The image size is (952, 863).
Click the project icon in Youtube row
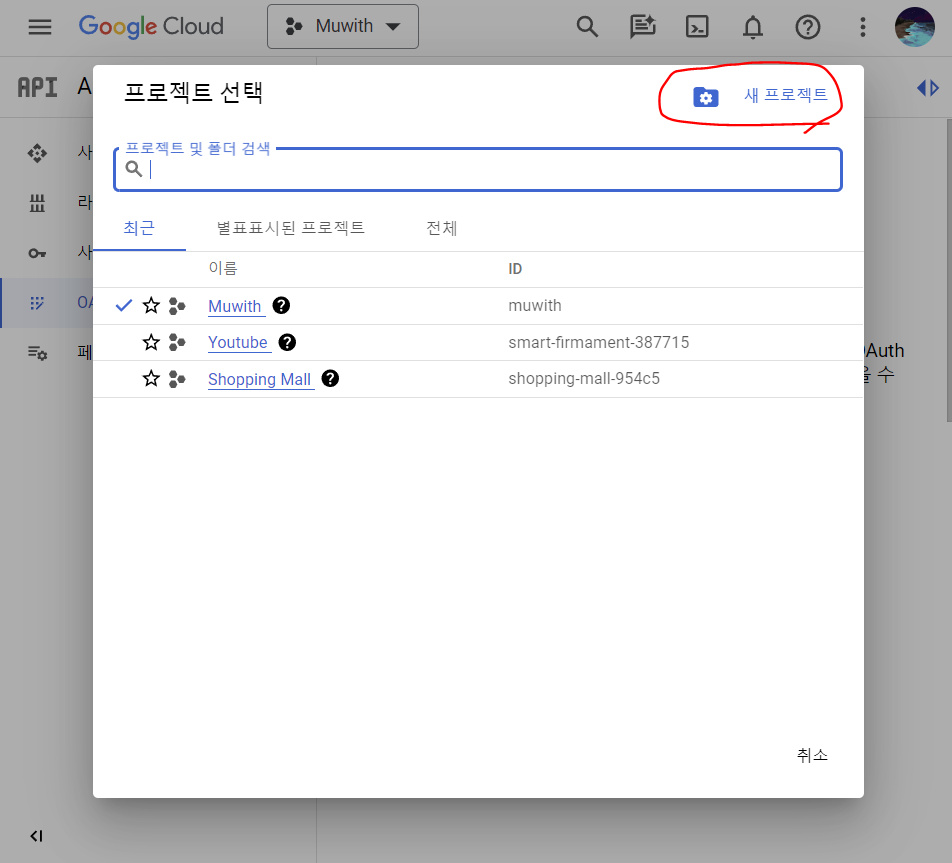(x=177, y=343)
